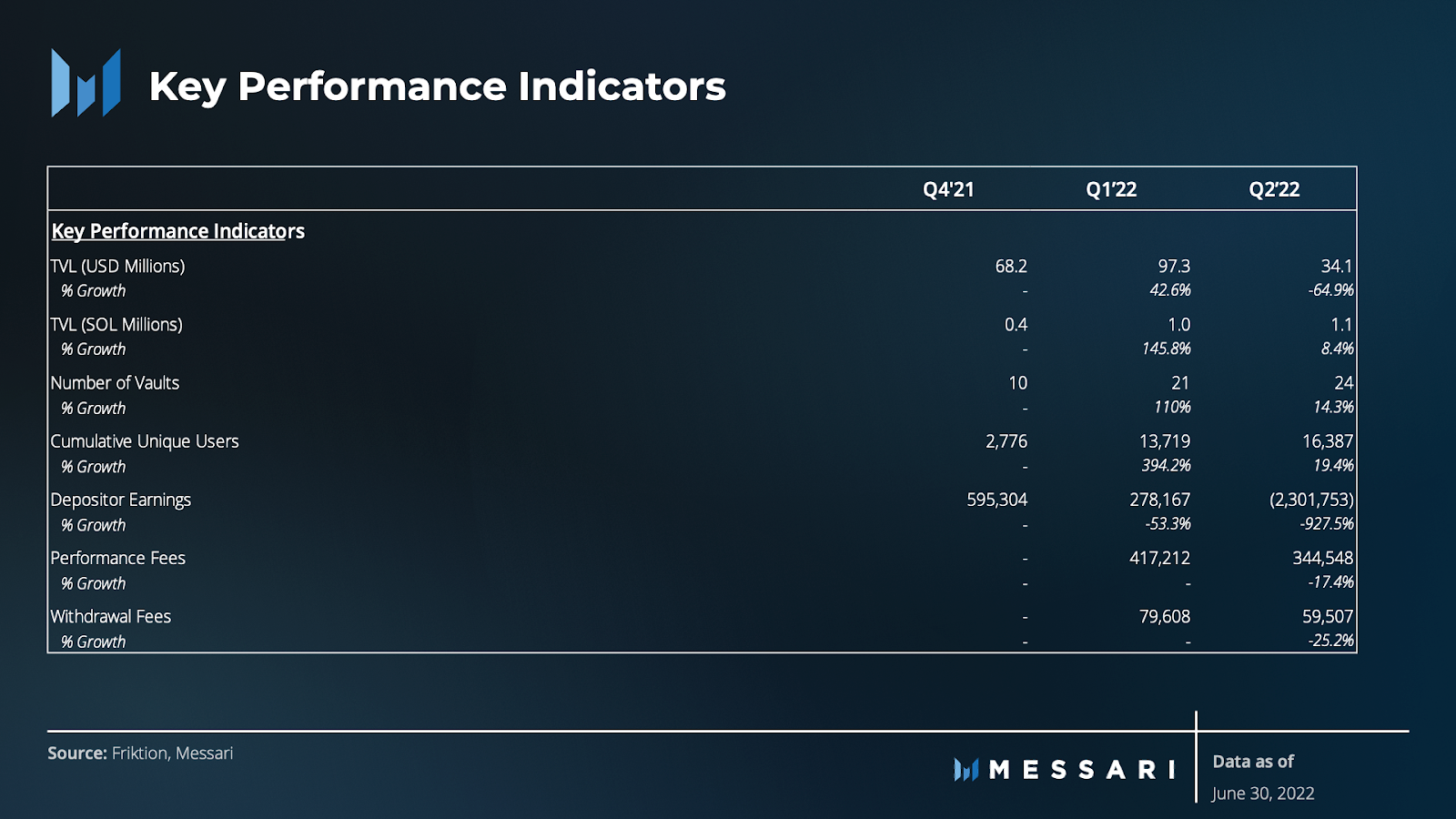Click the TVL (SOL Millions) row label
Image resolution: width=1456 pixels, height=819 pixels.
(x=116, y=324)
